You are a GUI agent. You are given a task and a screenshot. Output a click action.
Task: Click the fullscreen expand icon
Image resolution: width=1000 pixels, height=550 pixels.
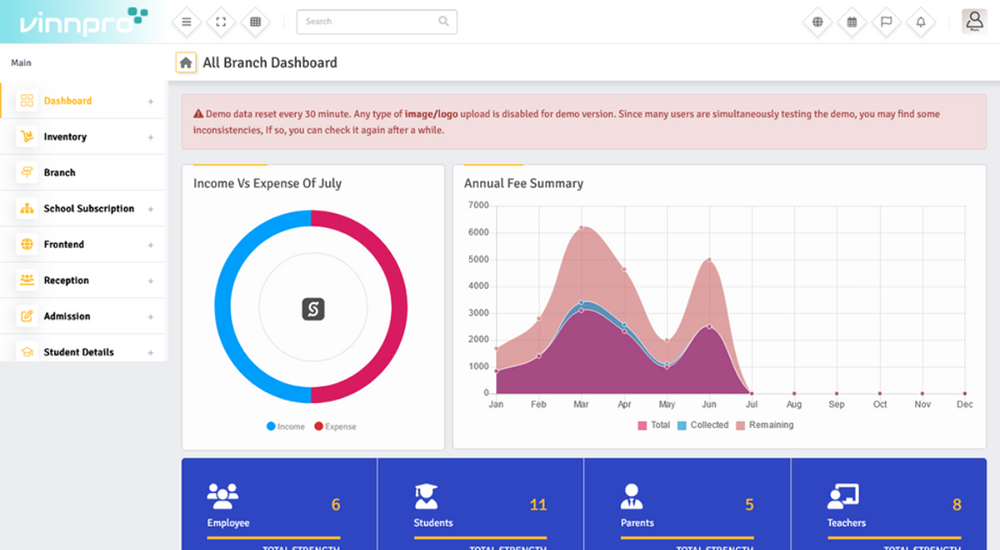click(x=221, y=22)
